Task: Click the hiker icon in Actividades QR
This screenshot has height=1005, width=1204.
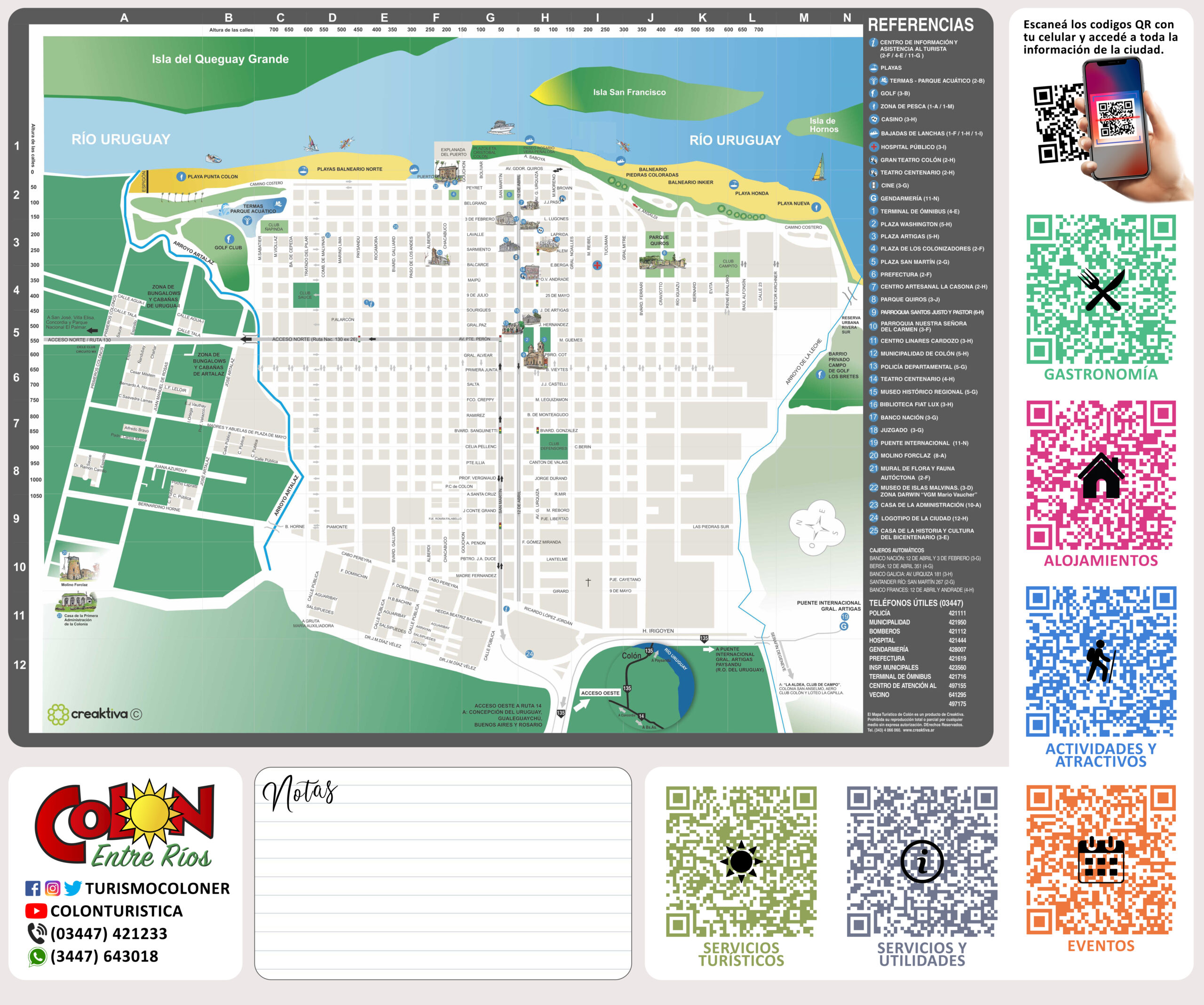Action: coord(1100,660)
